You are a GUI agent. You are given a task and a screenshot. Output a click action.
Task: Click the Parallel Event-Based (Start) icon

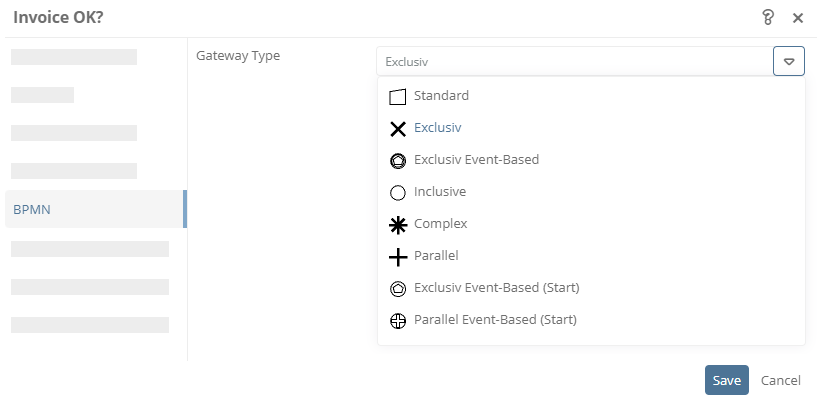click(398, 321)
